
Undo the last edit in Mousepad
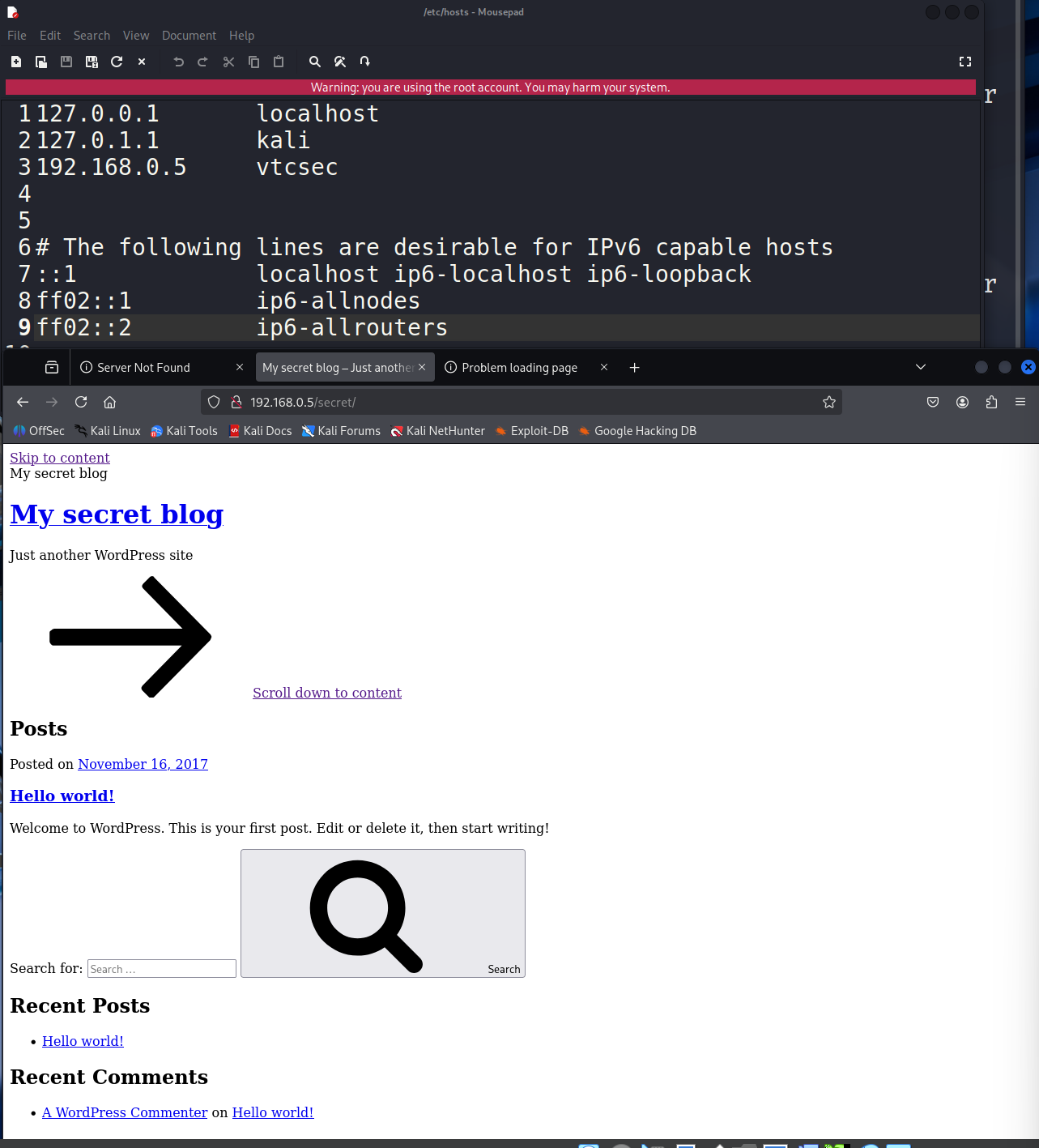pyautogui.click(x=179, y=62)
